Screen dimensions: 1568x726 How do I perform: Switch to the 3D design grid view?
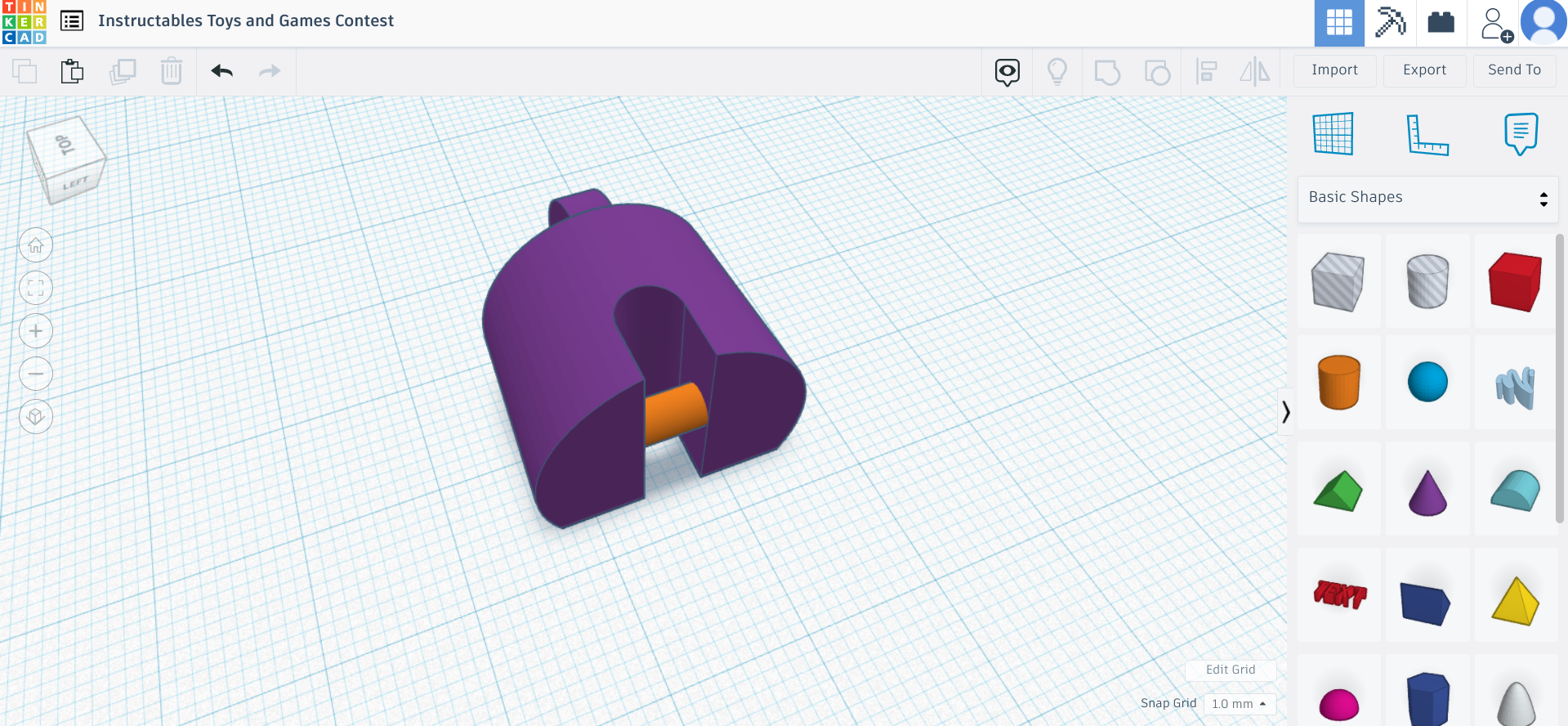click(x=1339, y=23)
